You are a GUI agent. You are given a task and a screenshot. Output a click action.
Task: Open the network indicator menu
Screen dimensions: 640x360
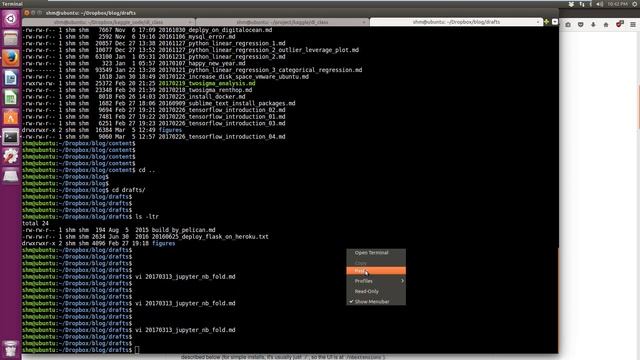[582, 4]
